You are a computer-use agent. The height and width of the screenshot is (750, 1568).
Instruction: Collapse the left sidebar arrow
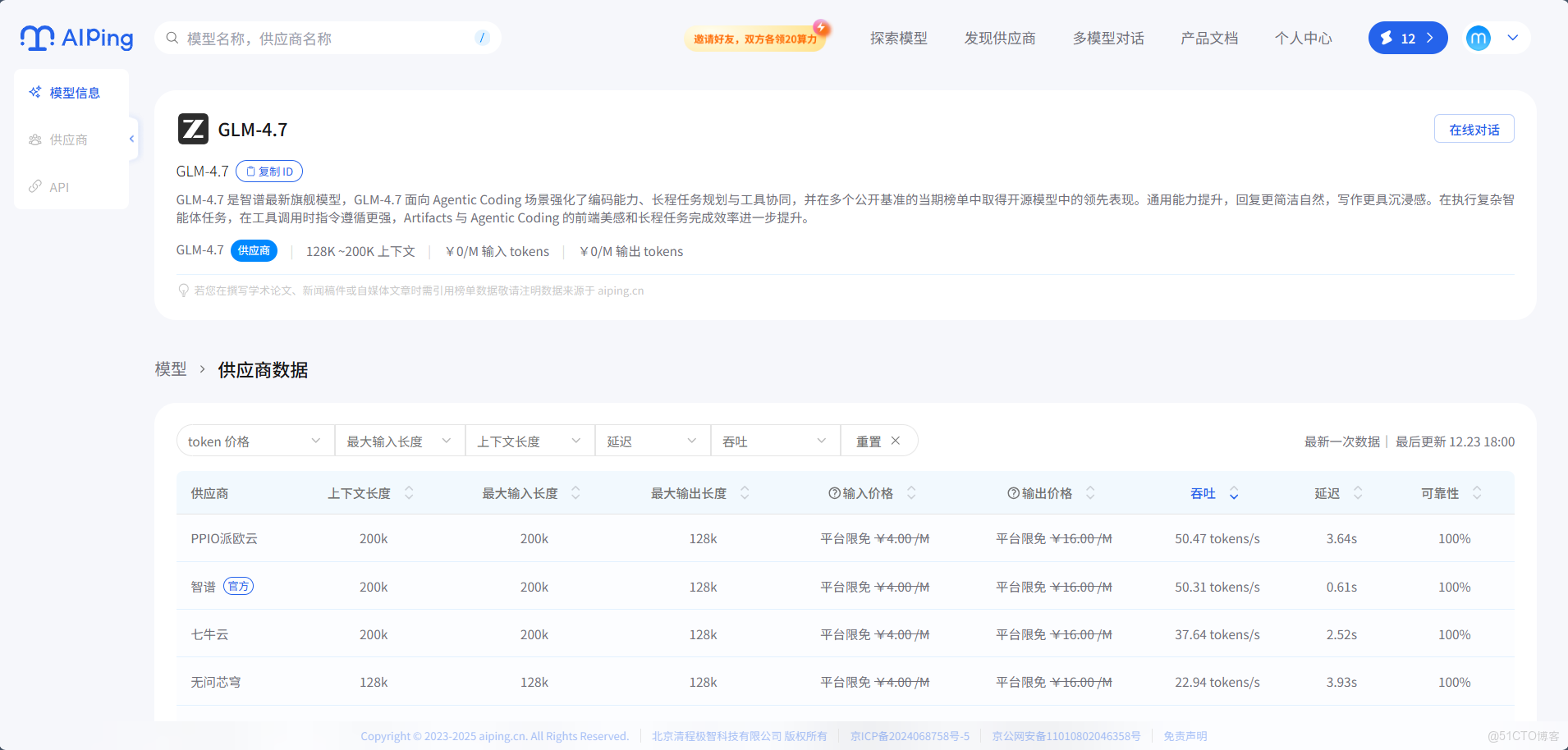click(131, 139)
